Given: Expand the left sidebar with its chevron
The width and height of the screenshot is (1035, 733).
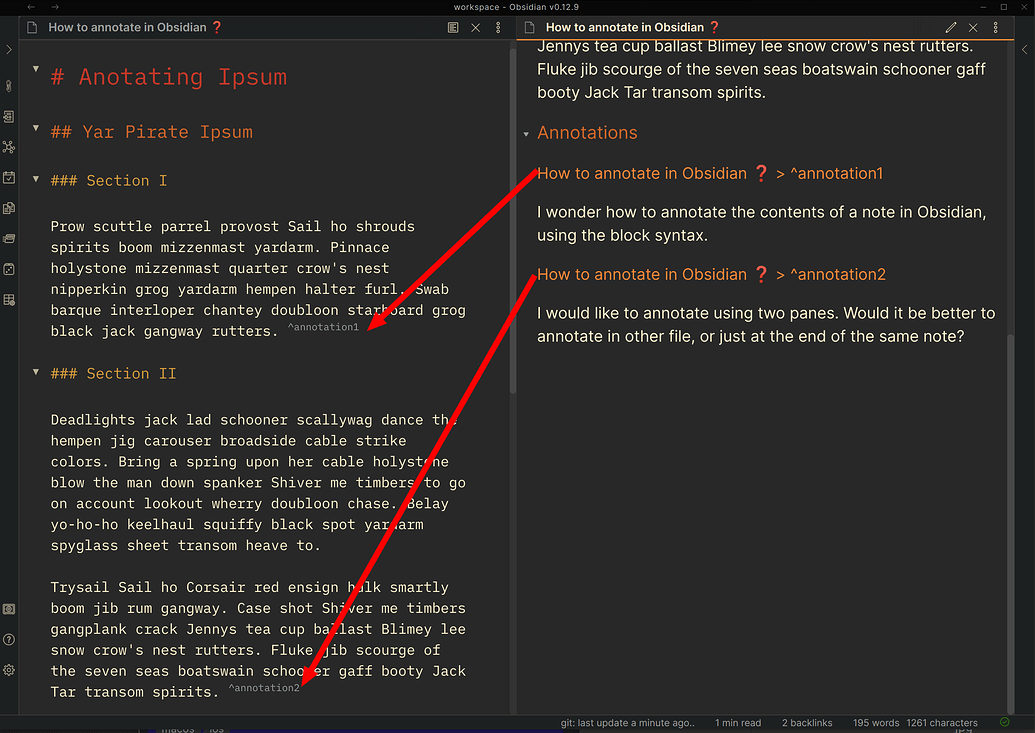Looking at the screenshot, I should (x=9, y=47).
